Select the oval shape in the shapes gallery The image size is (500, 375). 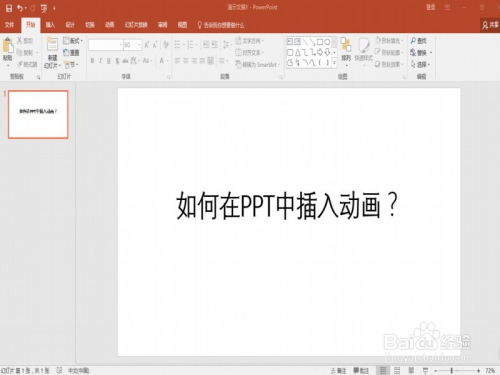327,42
